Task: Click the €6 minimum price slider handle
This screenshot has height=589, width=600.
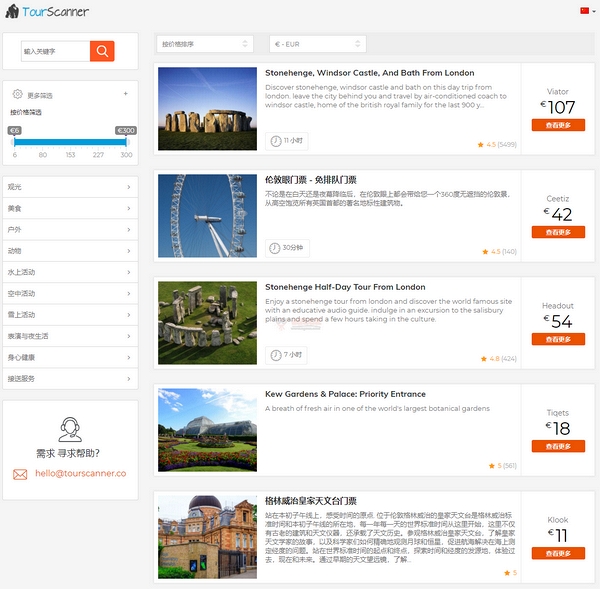Action: 15,142
